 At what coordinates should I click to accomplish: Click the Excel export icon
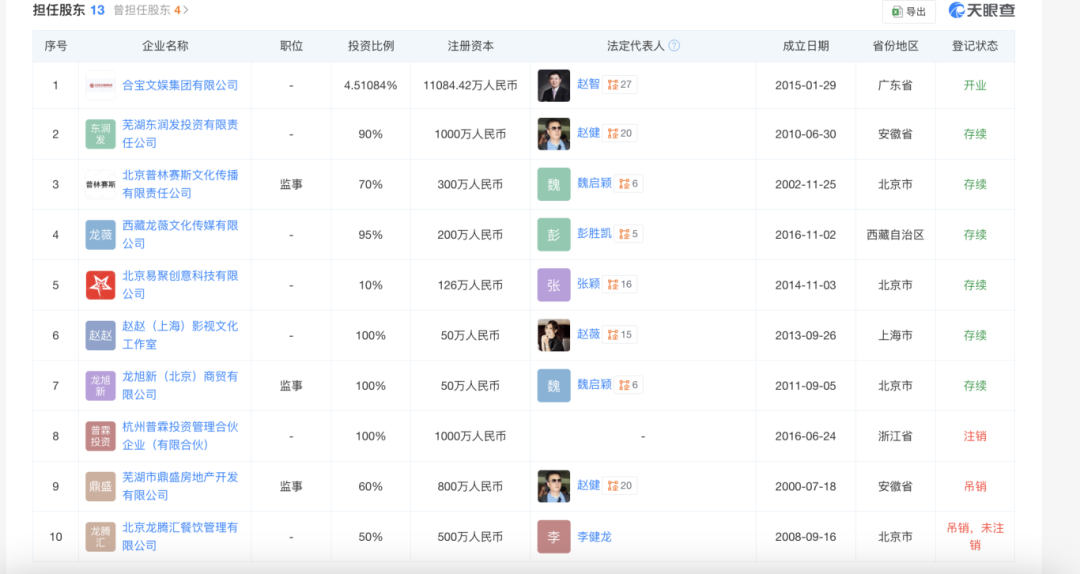pyautogui.click(x=895, y=11)
